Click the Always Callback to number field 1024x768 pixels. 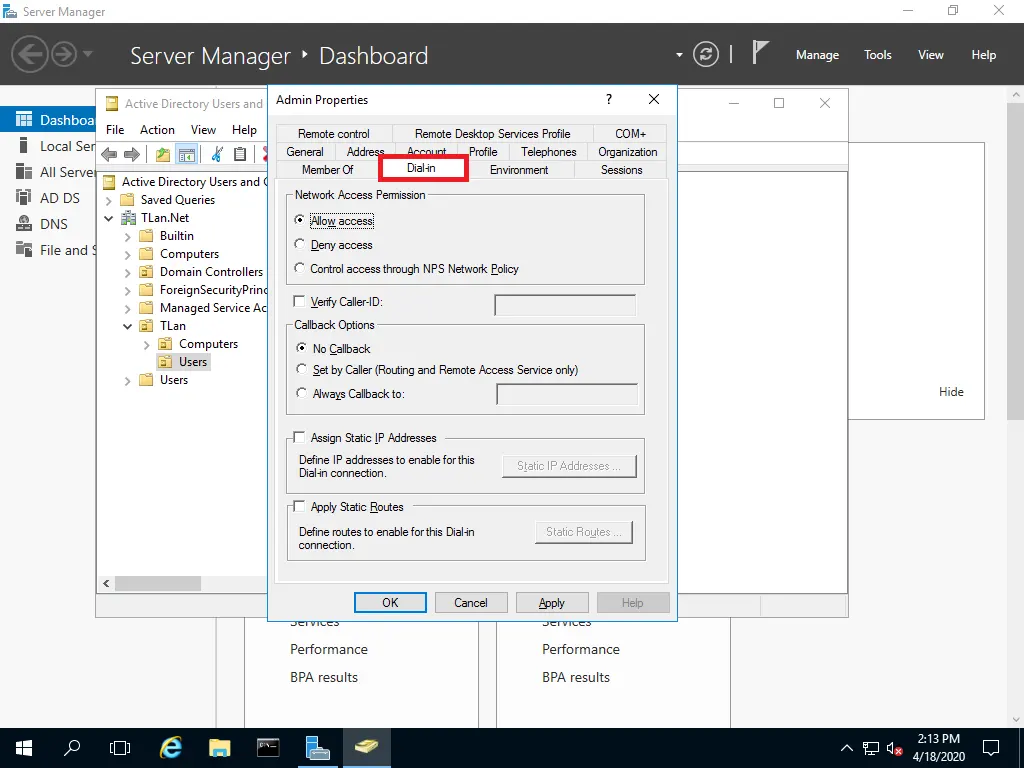[x=567, y=394]
